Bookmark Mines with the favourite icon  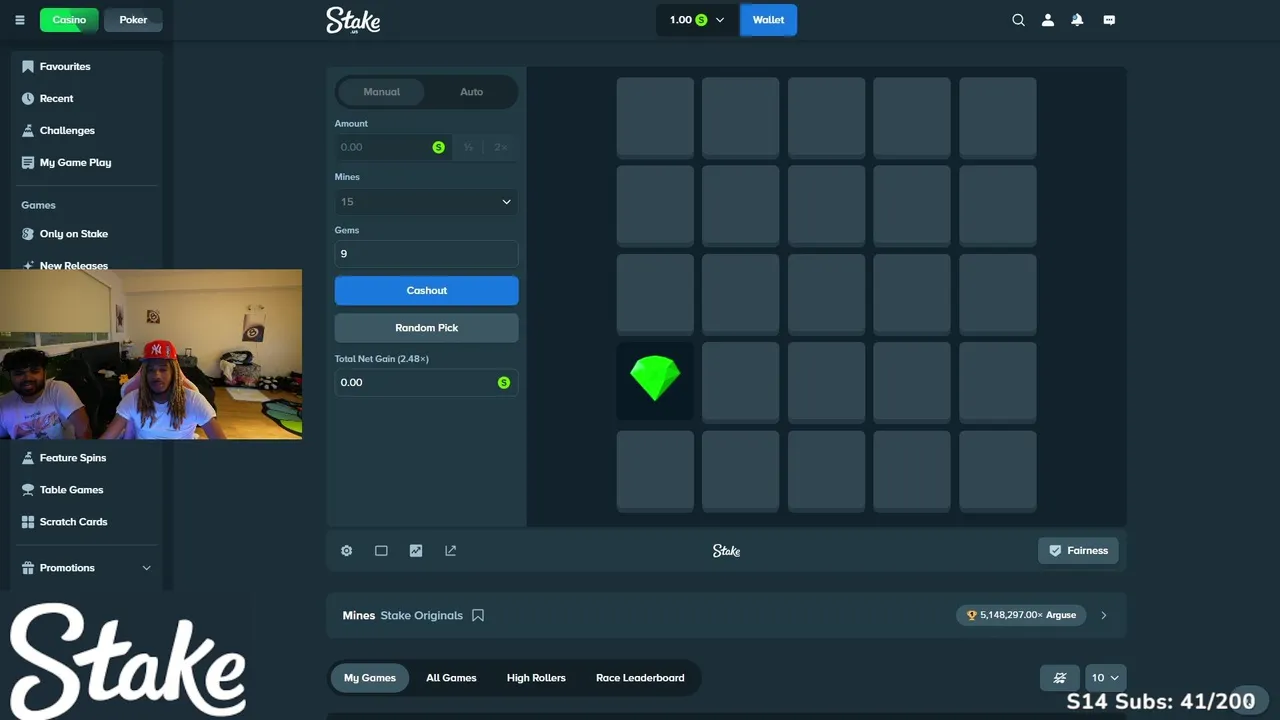[x=478, y=616]
